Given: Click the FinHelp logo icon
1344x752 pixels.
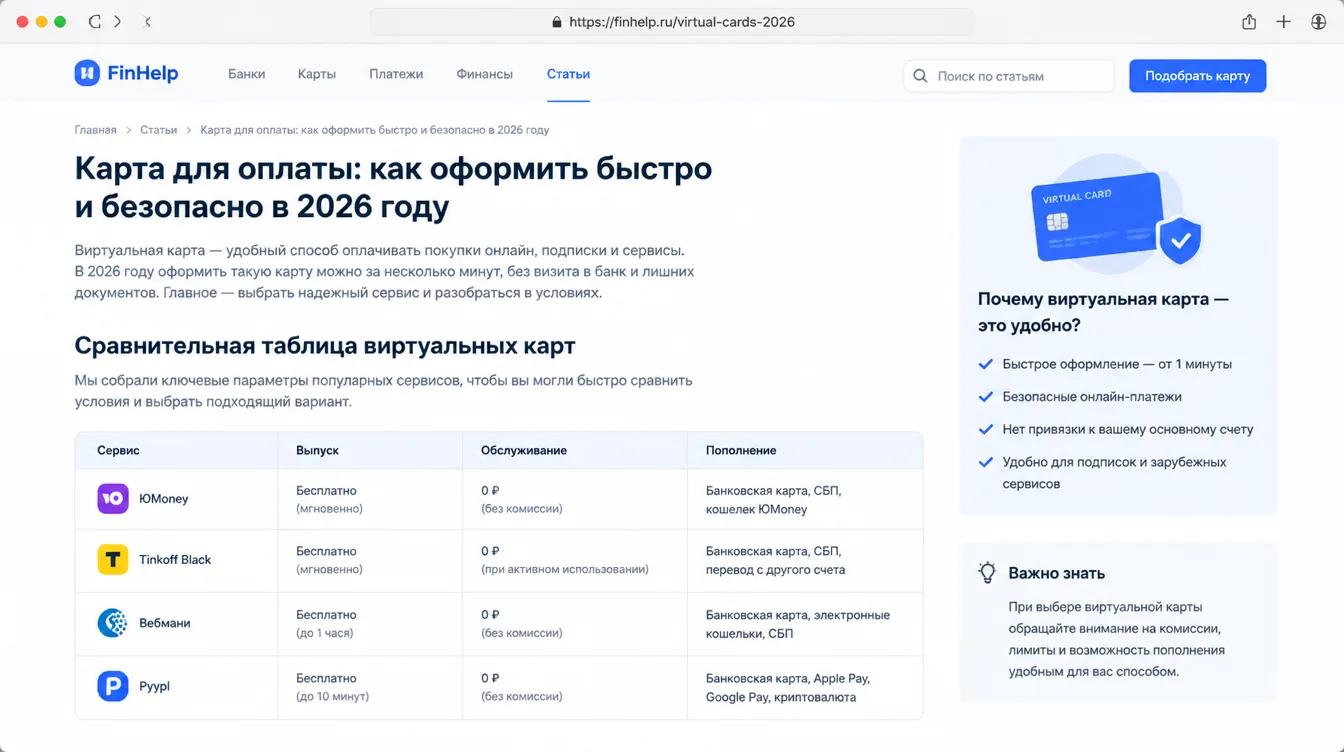Looking at the screenshot, I should click(x=87, y=73).
